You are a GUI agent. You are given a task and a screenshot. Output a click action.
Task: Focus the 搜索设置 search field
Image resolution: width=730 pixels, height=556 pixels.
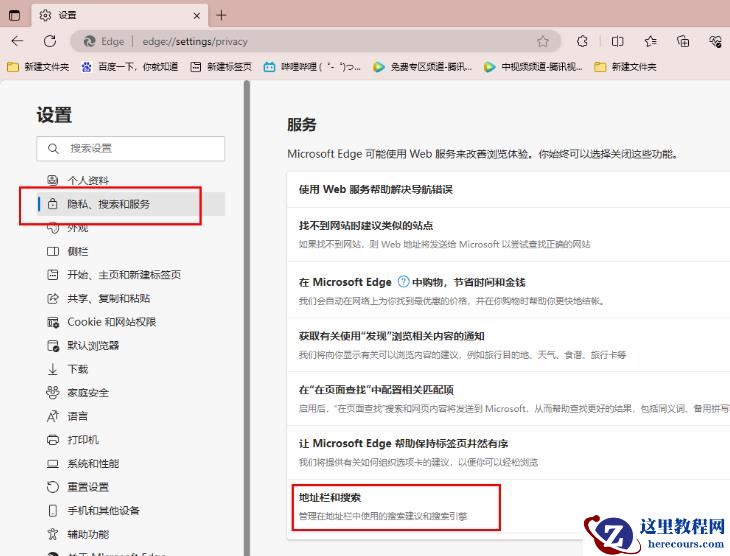point(131,149)
